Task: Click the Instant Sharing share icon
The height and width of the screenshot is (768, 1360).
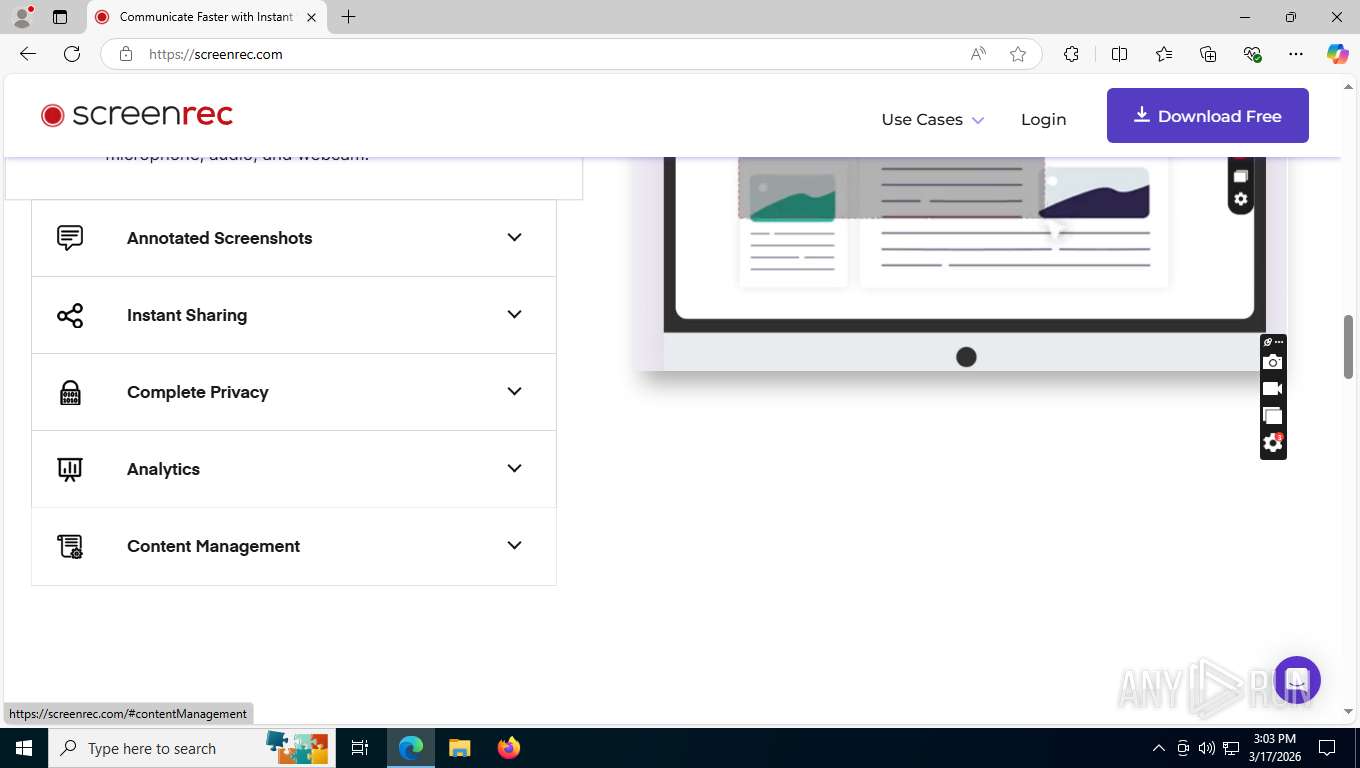Action: (70, 315)
